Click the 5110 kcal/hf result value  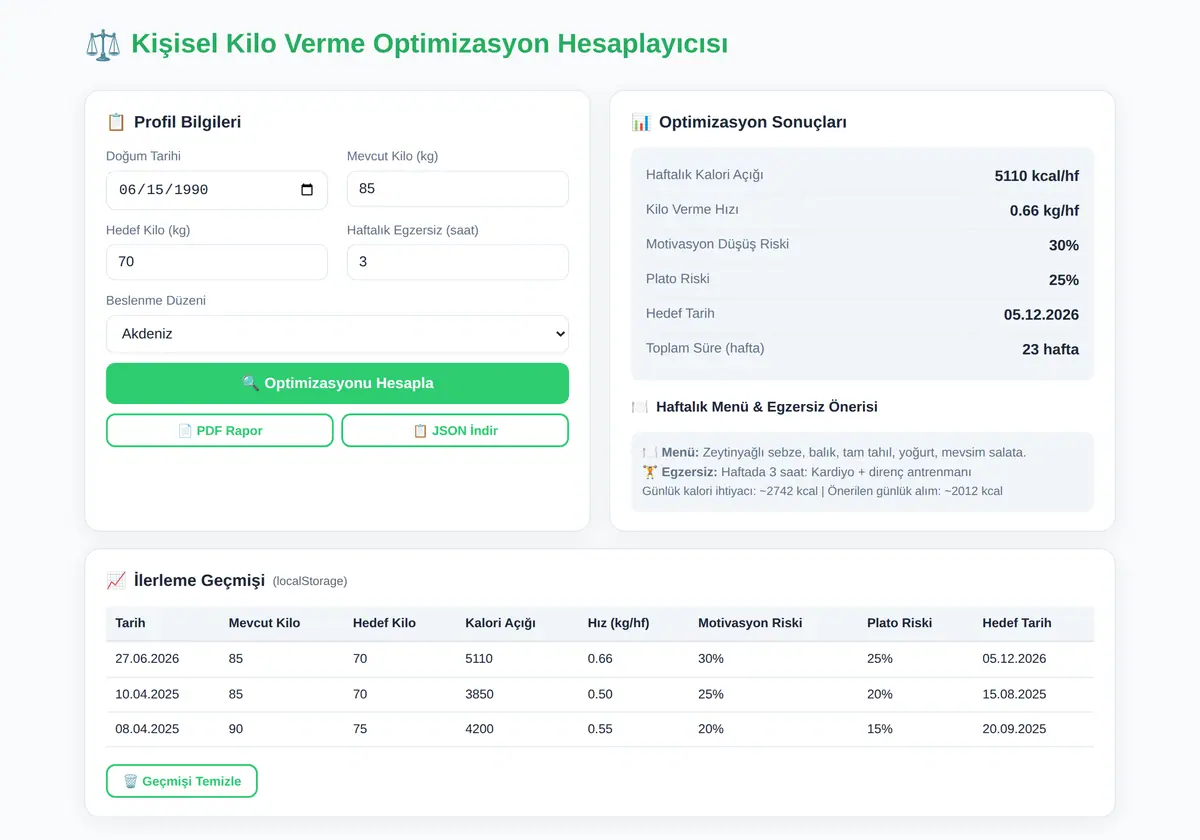pos(1036,176)
